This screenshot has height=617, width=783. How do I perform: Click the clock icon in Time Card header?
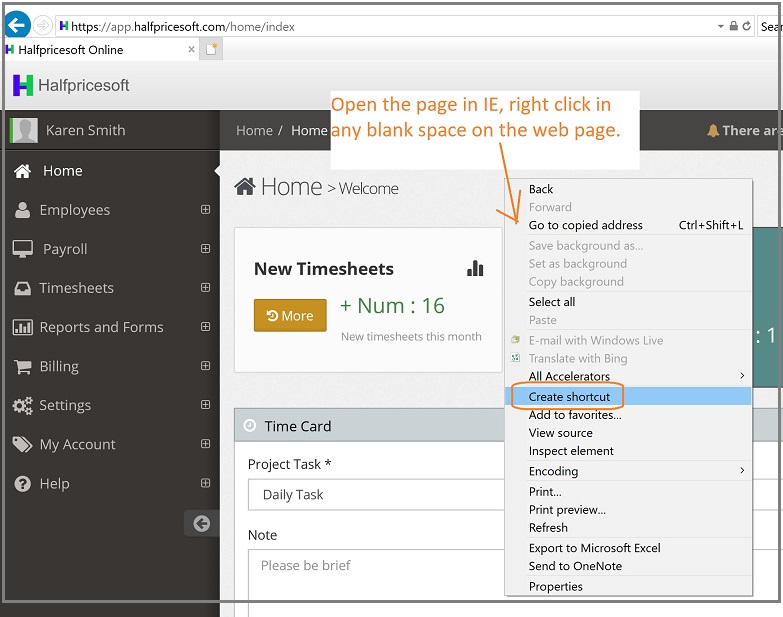pyautogui.click(x=250, y=426)
